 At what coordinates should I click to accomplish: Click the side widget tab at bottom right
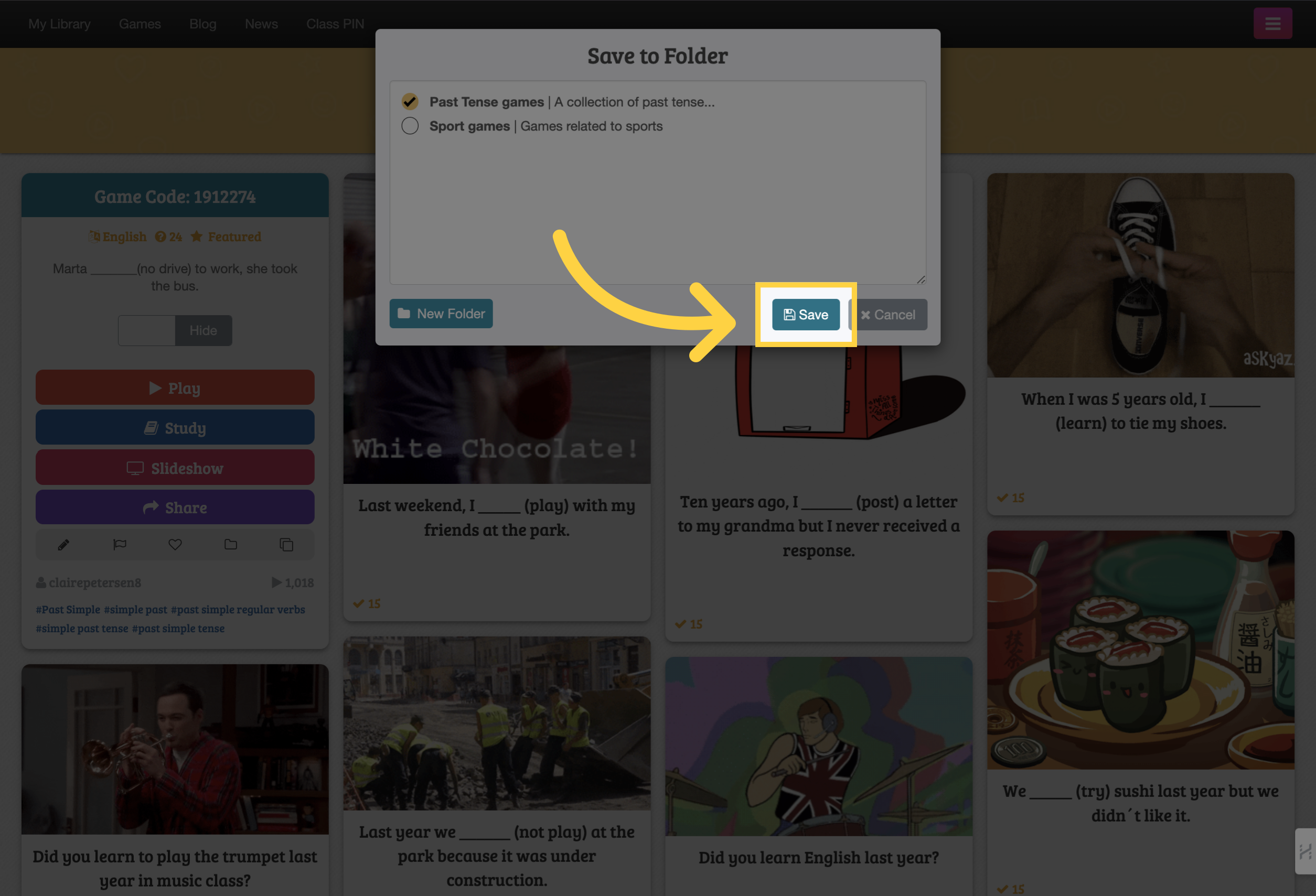1305,851
